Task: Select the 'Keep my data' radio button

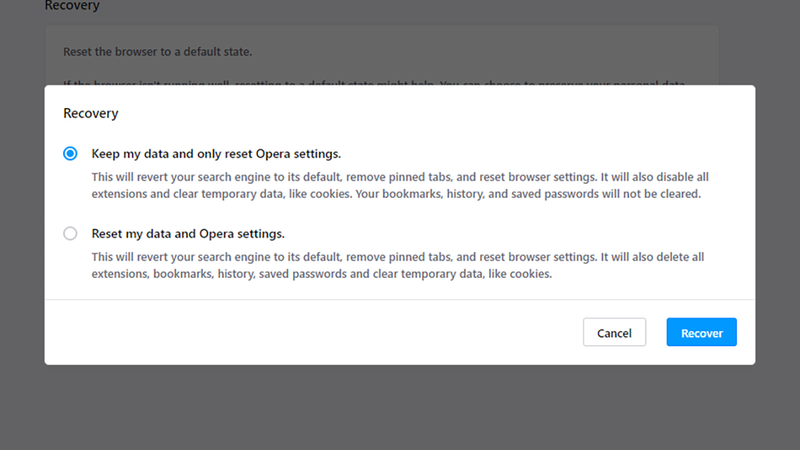Action: [x=70, y=154]
